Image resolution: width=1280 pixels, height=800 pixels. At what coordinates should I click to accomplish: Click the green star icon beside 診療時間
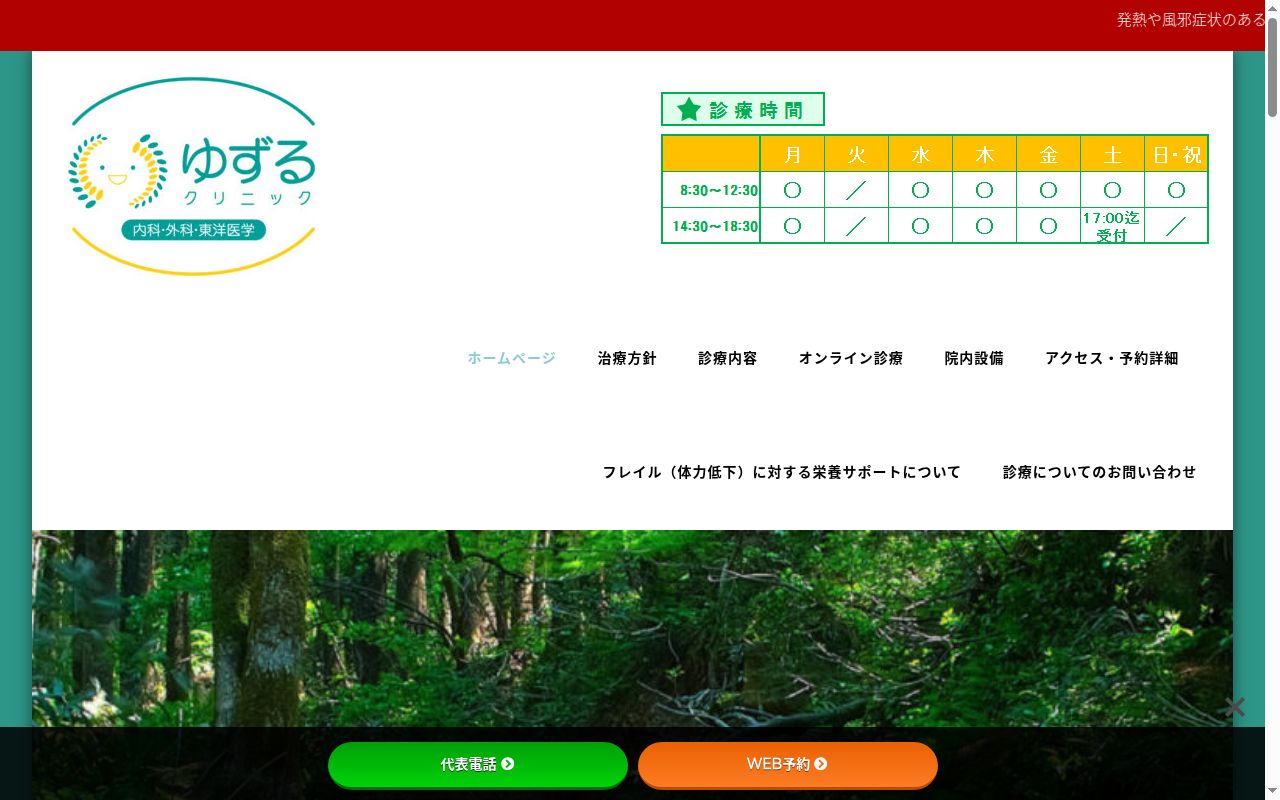(688, 109)
